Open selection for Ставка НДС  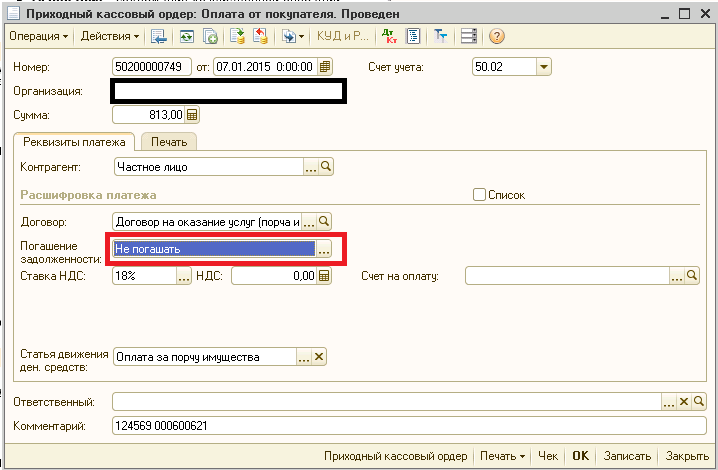[183, 277]
